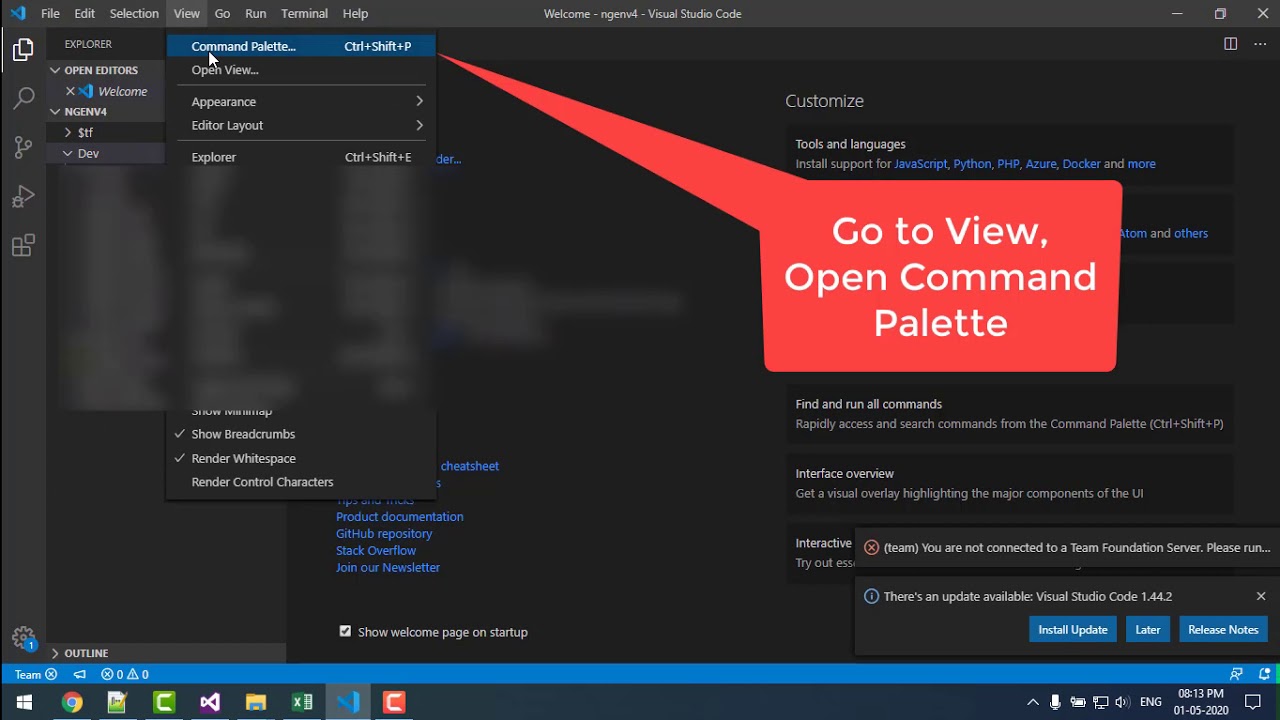Click the Later button
This screenshot has width=1280, height=720.
(x=1148, y=629)
